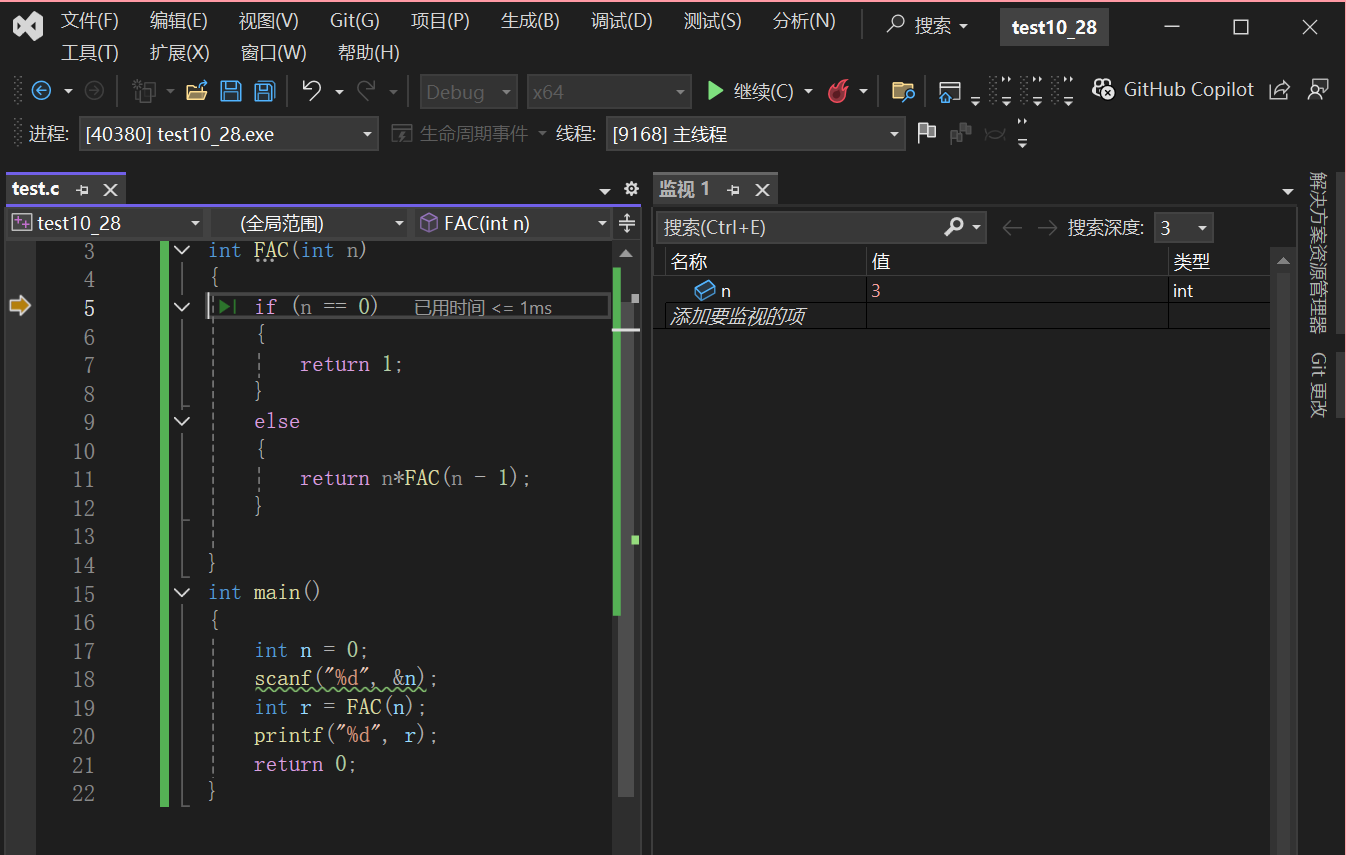The width and height of the screenshot is (1346, 855).
Task: Open the 帮助(H) menu
Action: tap(369, 53)
